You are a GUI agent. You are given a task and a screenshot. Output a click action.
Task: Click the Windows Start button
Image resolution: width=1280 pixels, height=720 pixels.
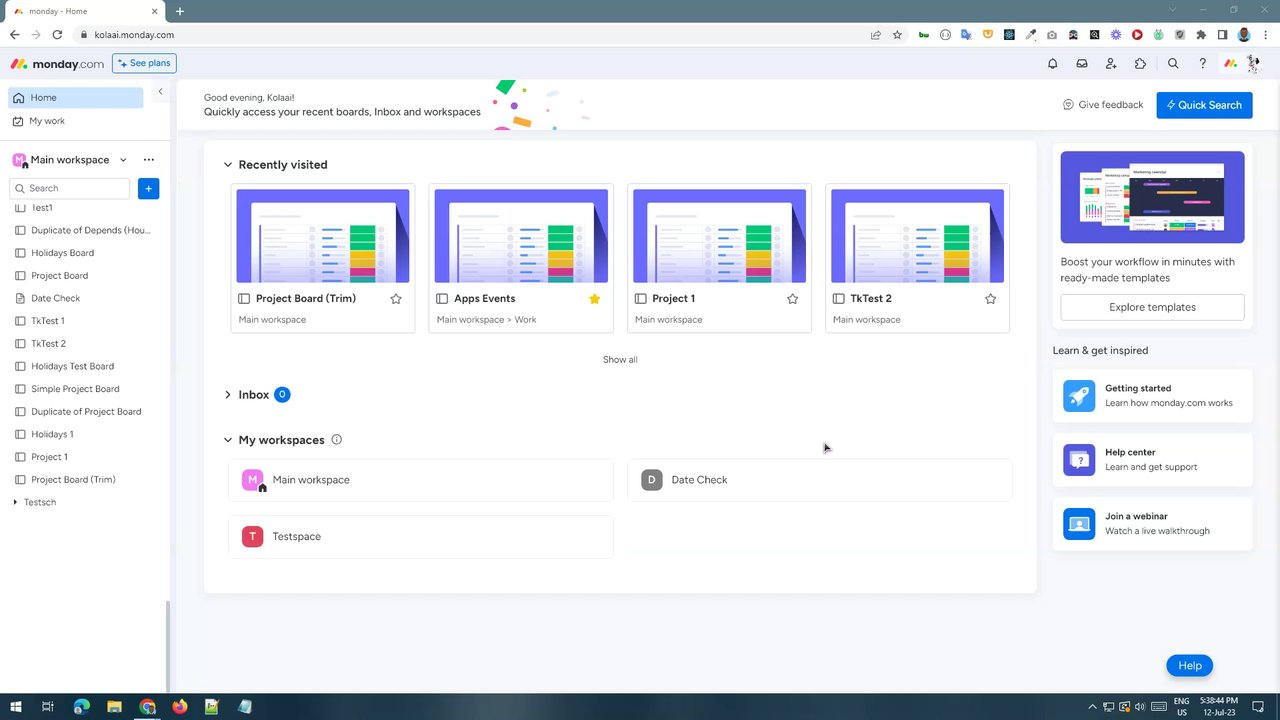[x=15, y=707]
